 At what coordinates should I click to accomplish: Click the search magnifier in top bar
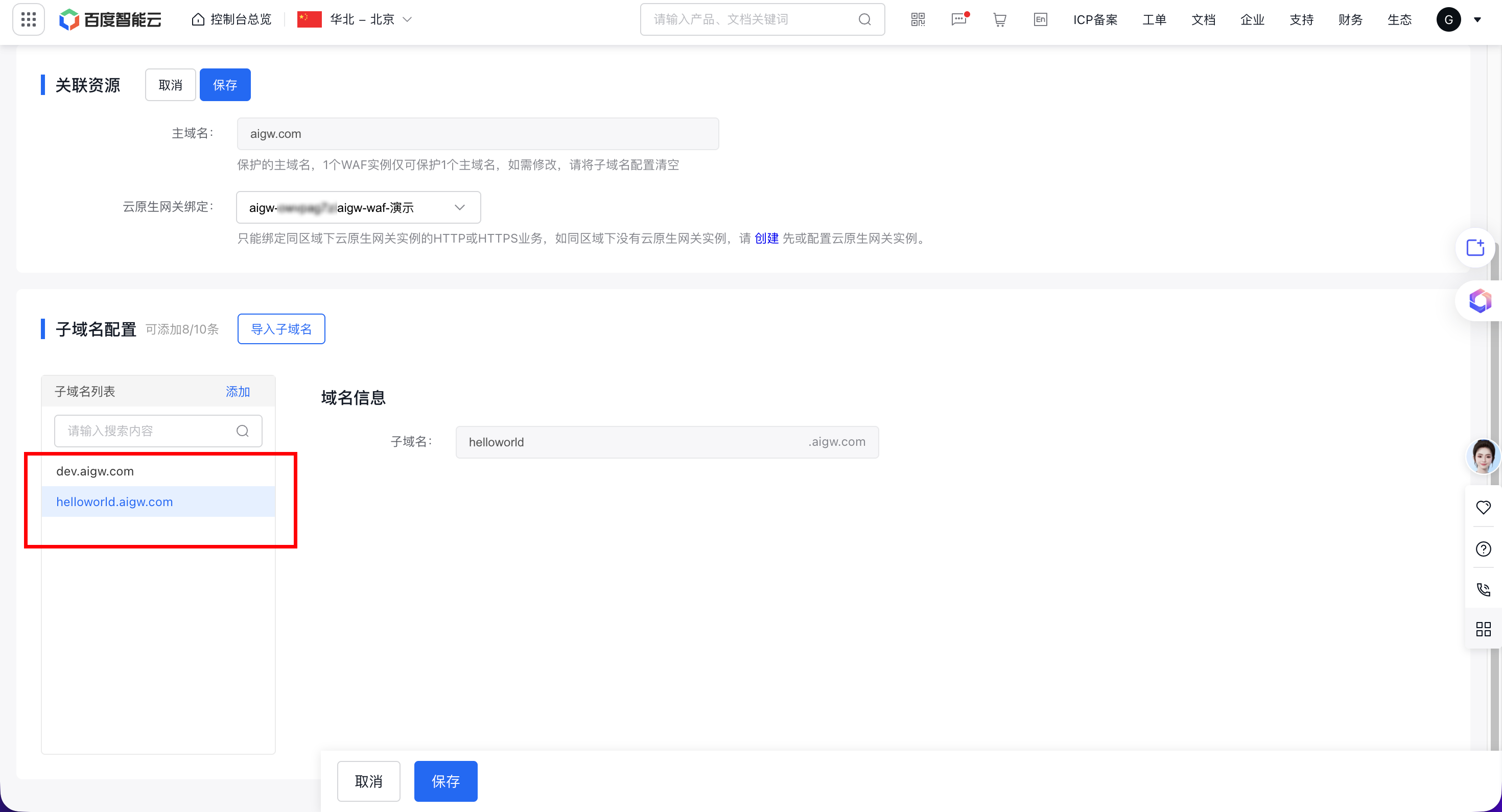[865, 20]
